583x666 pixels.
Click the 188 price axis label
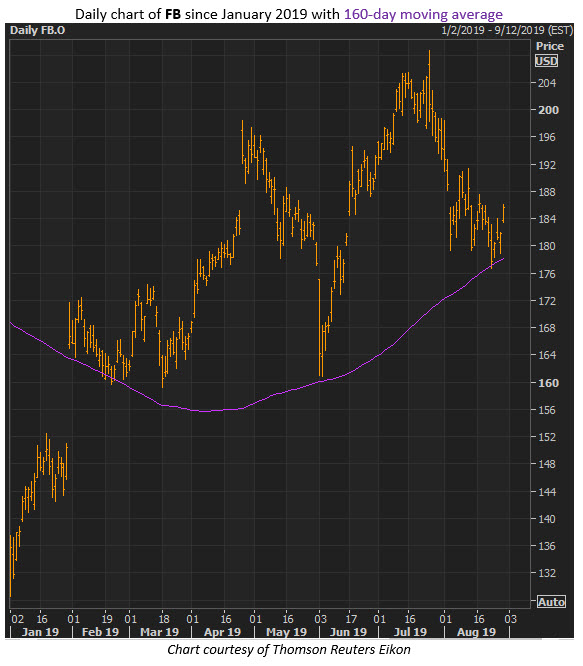click(546, 192)
